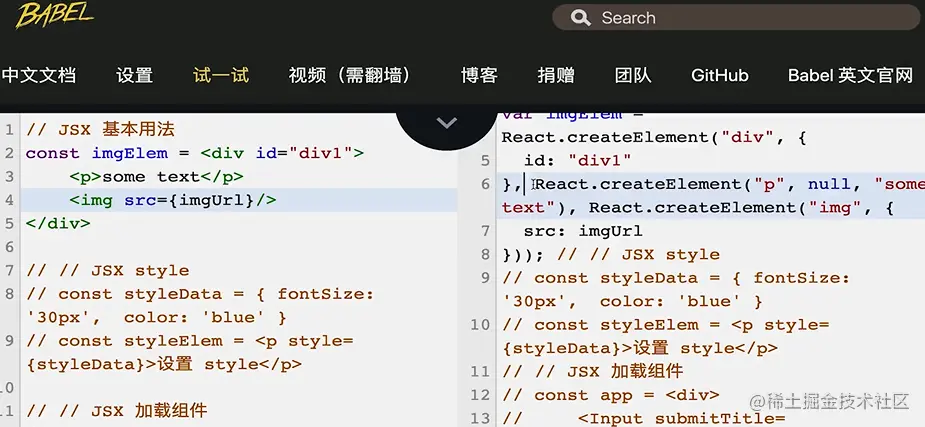Open the 中文文档 menu item
Screen dimensions: 925x427
(39, 75)
